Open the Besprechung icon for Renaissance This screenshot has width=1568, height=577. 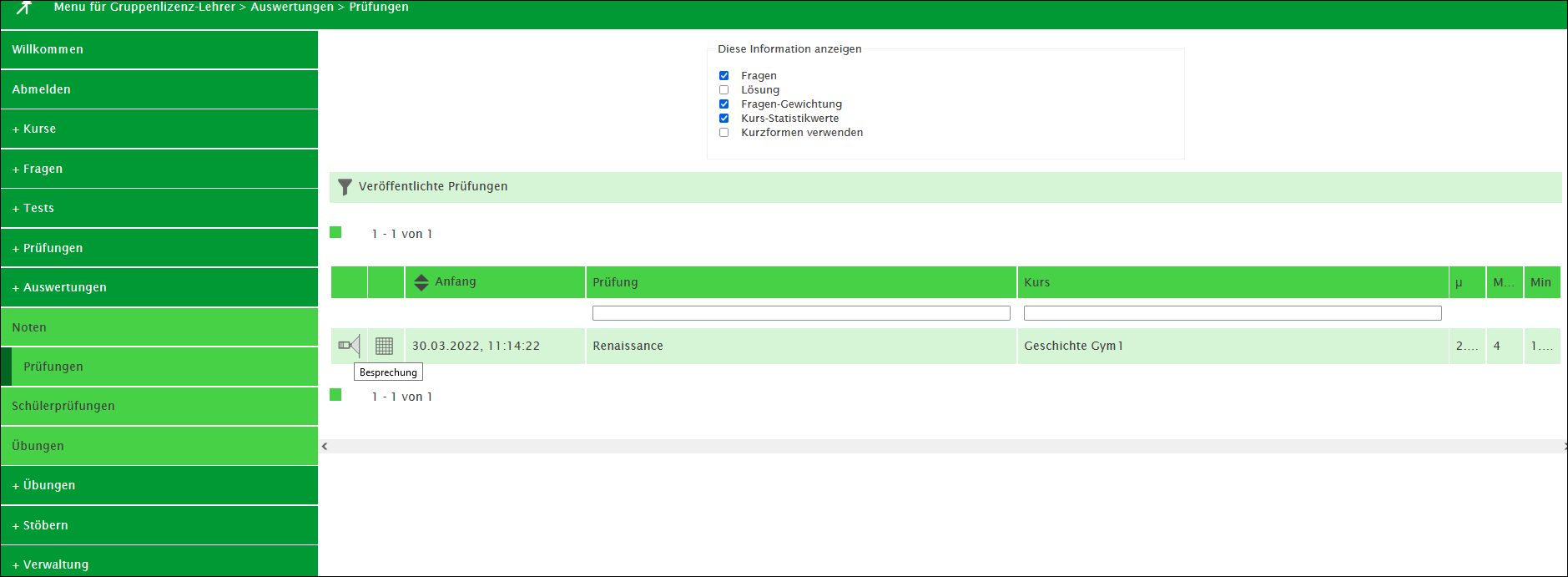coord(349,345)
